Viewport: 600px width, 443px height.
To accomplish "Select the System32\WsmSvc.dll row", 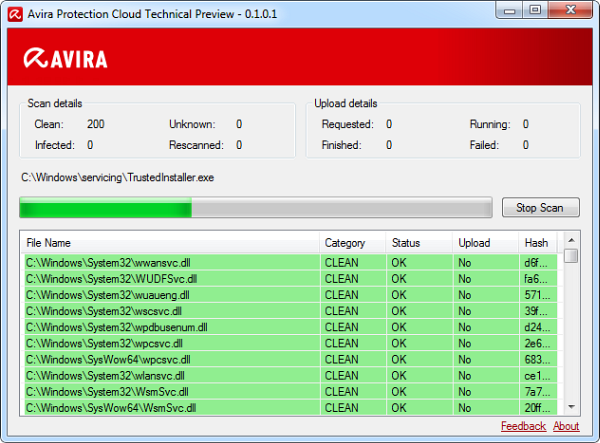I will point(291,391).
